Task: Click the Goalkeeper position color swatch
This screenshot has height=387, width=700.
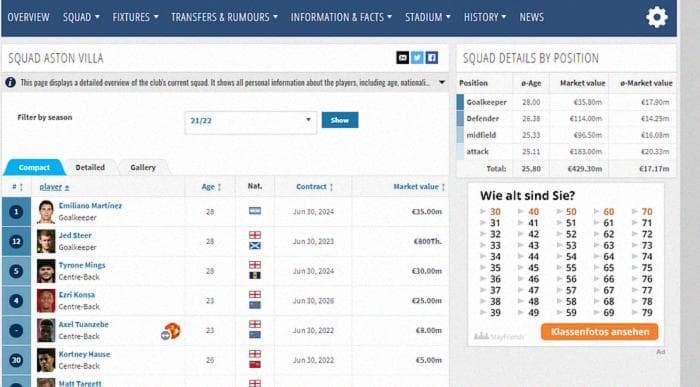Action: (460, 102)
